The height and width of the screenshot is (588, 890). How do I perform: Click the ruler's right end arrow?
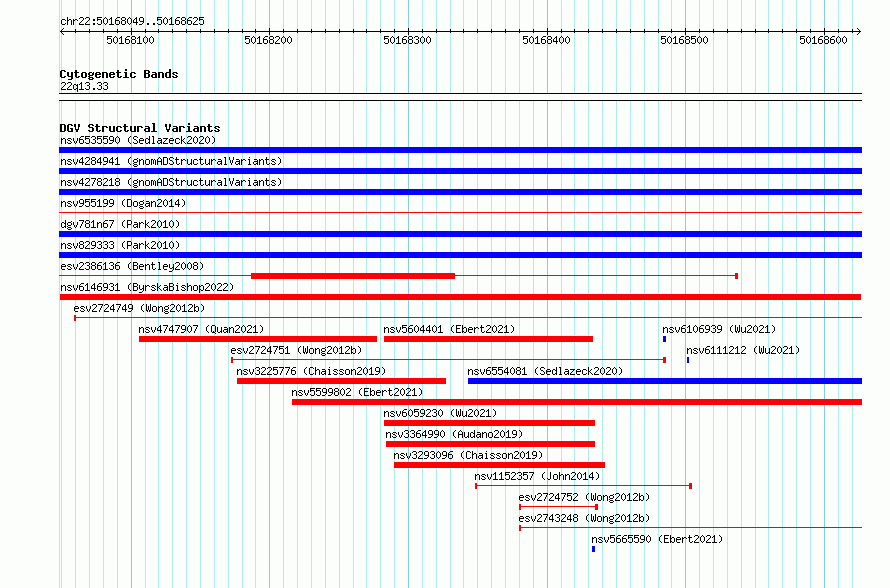pos(859,31)
